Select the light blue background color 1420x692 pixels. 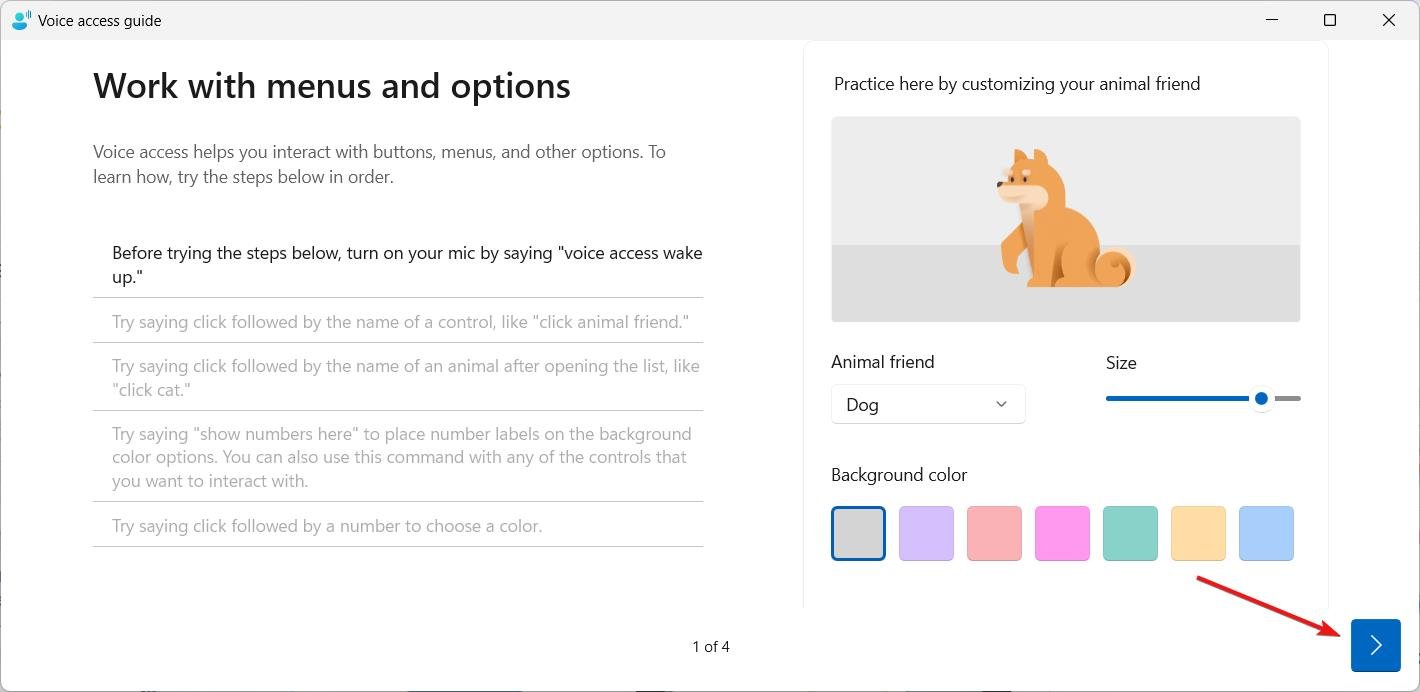[x=1266, y=533]
